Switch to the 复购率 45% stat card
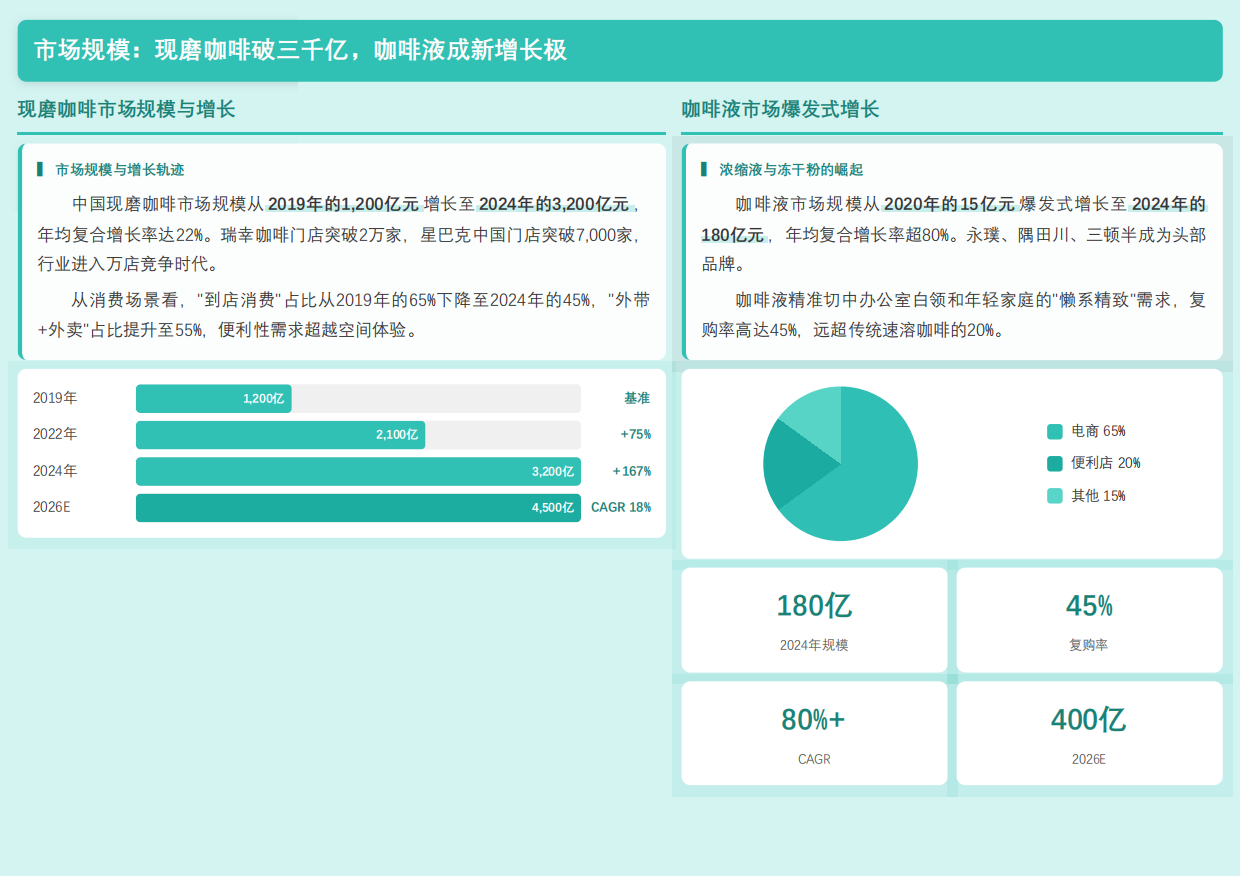1240x876 pixels. coord(1089,619)
